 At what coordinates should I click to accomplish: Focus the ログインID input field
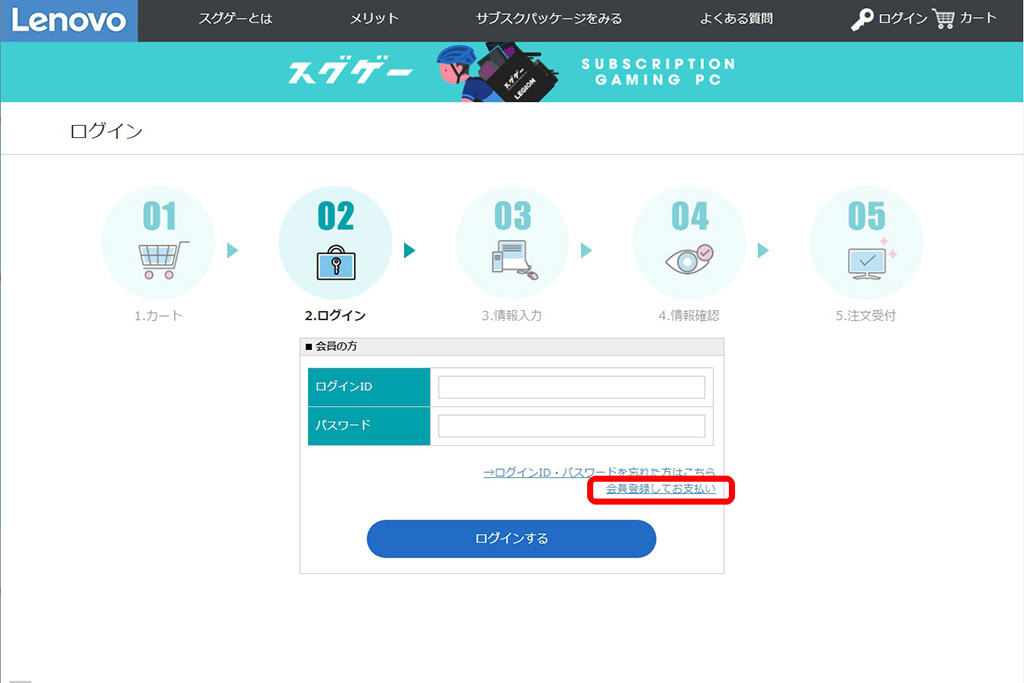pyautogui.click(x=571, y=387)
